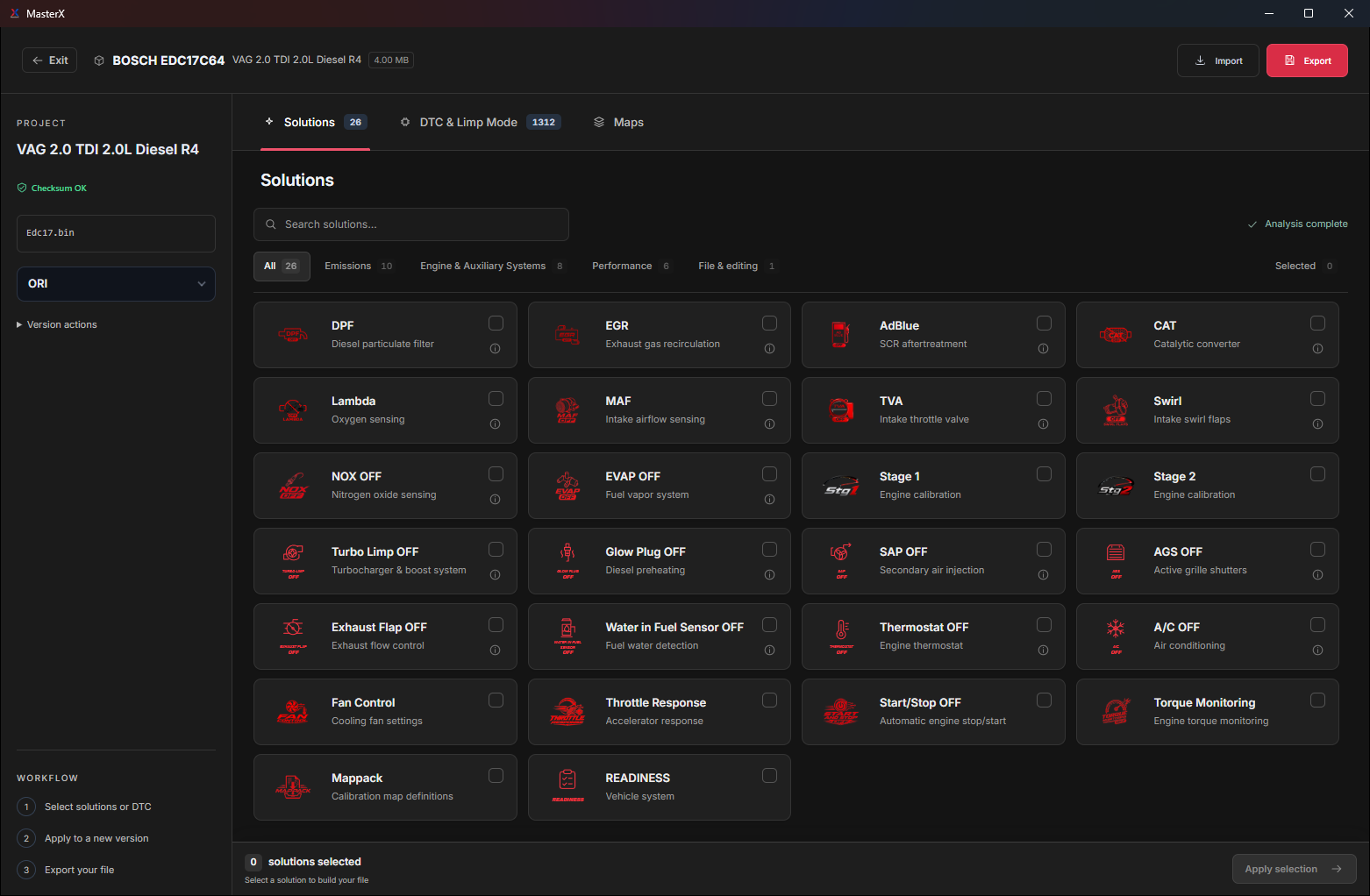Click the DPF solution icon
This screenshot has width=1370, height=896.
click(293, 335)
